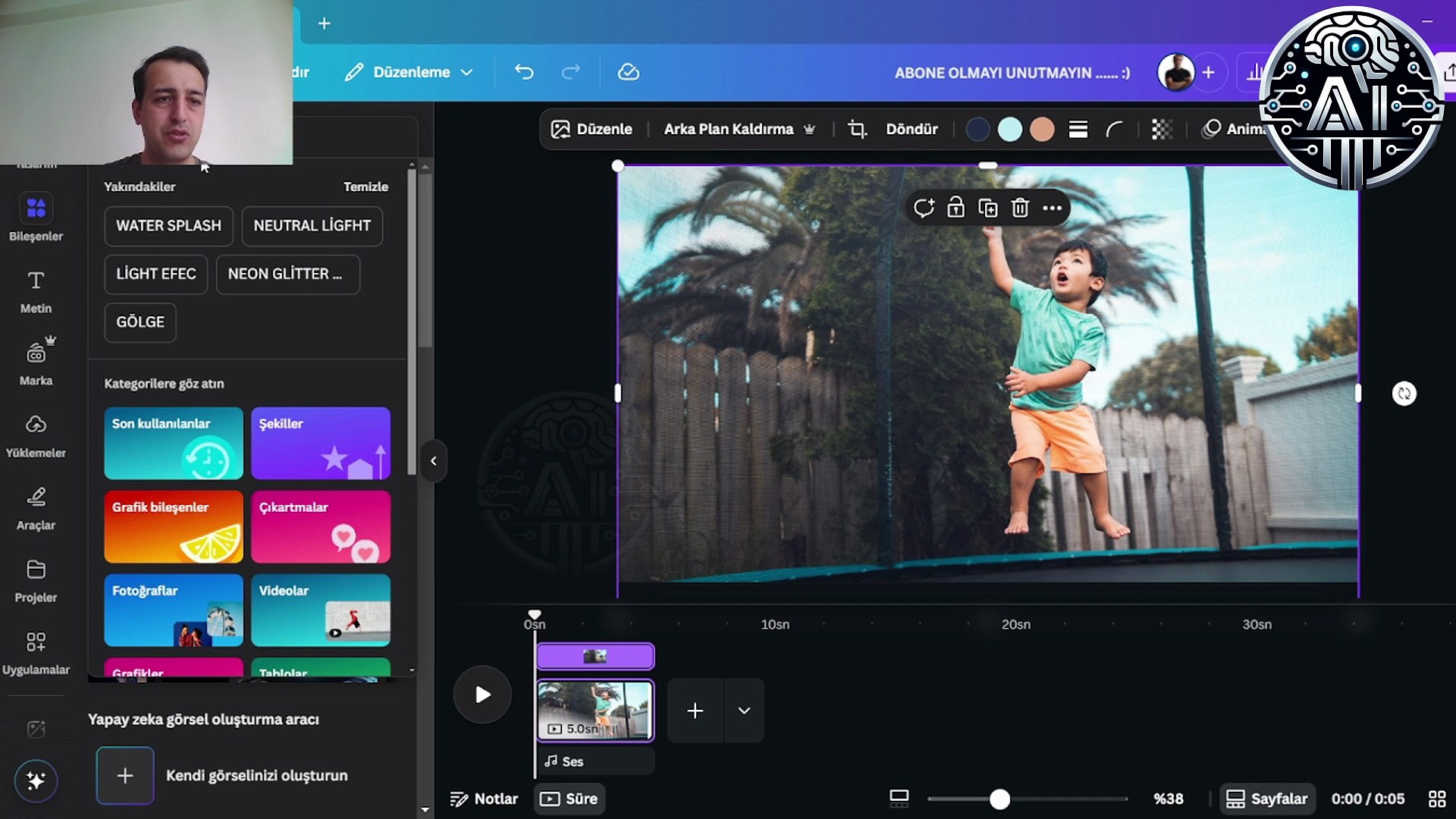Switch to the Düzenle tab
Screen dimensions: 1456x819
(x=594, y=129)
